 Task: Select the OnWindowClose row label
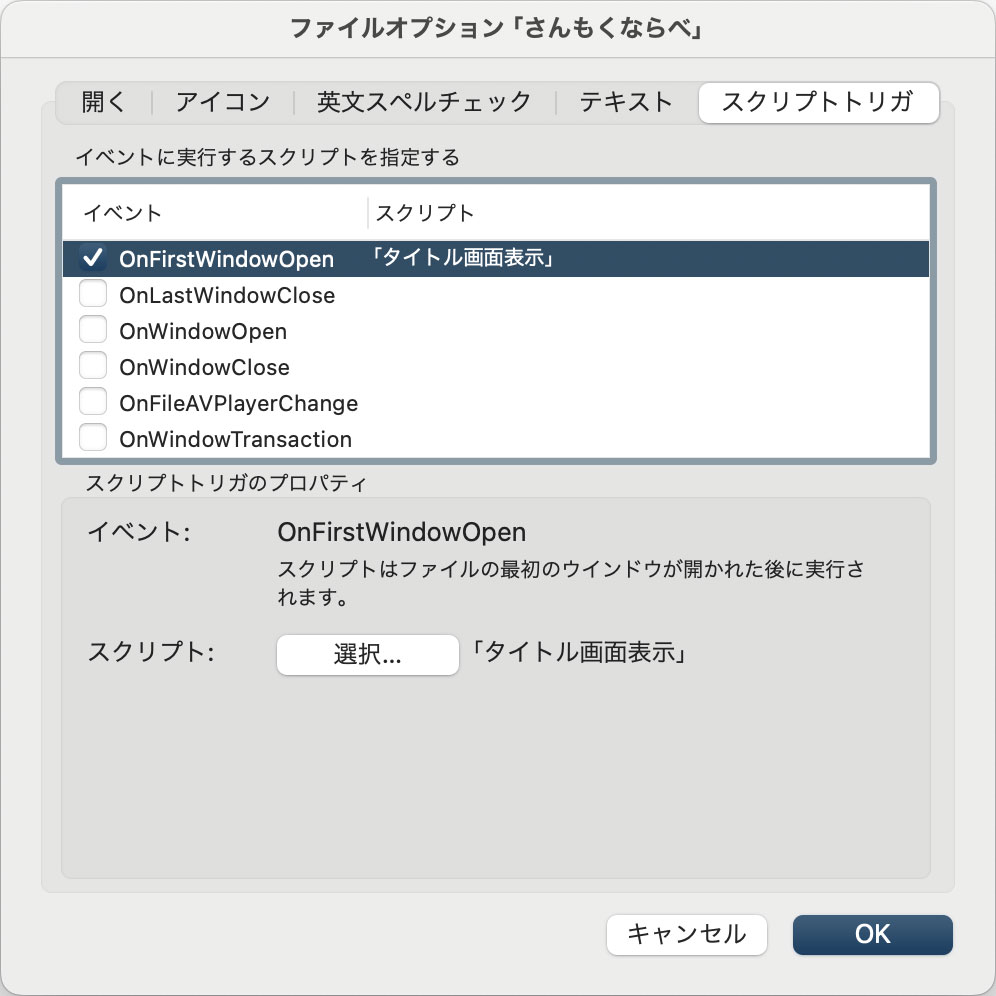click(205, 367)
